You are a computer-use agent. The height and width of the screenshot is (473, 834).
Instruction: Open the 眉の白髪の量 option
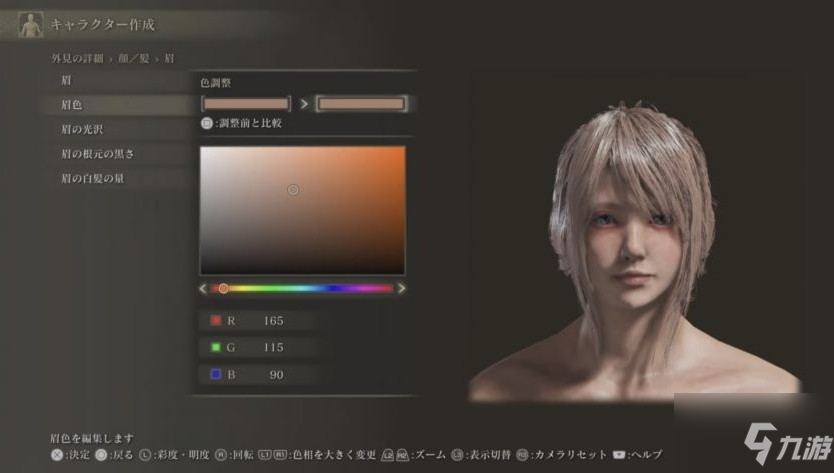(x=114, y=178)
